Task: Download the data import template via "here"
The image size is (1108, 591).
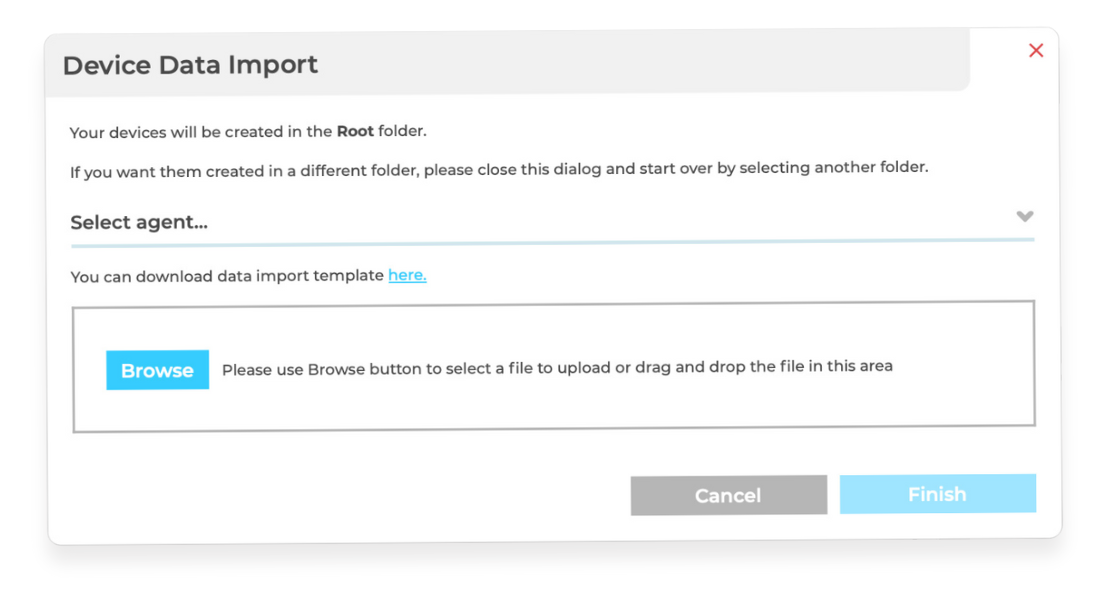Action: point(407,275)
